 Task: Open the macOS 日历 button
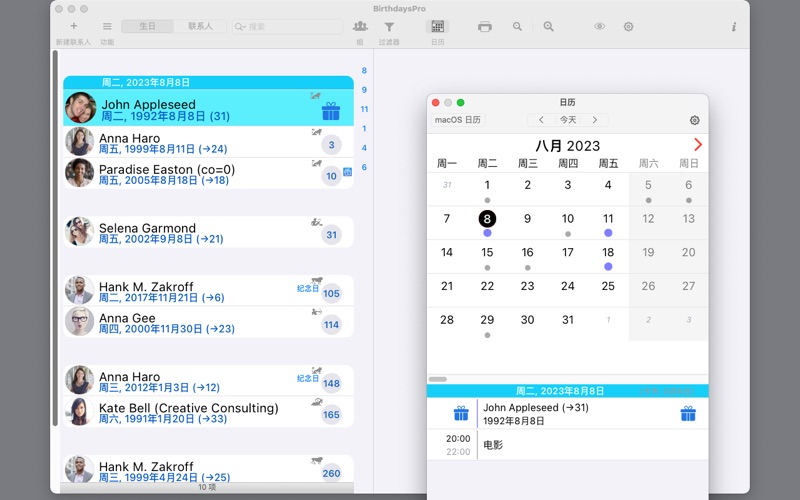point(458,120)
